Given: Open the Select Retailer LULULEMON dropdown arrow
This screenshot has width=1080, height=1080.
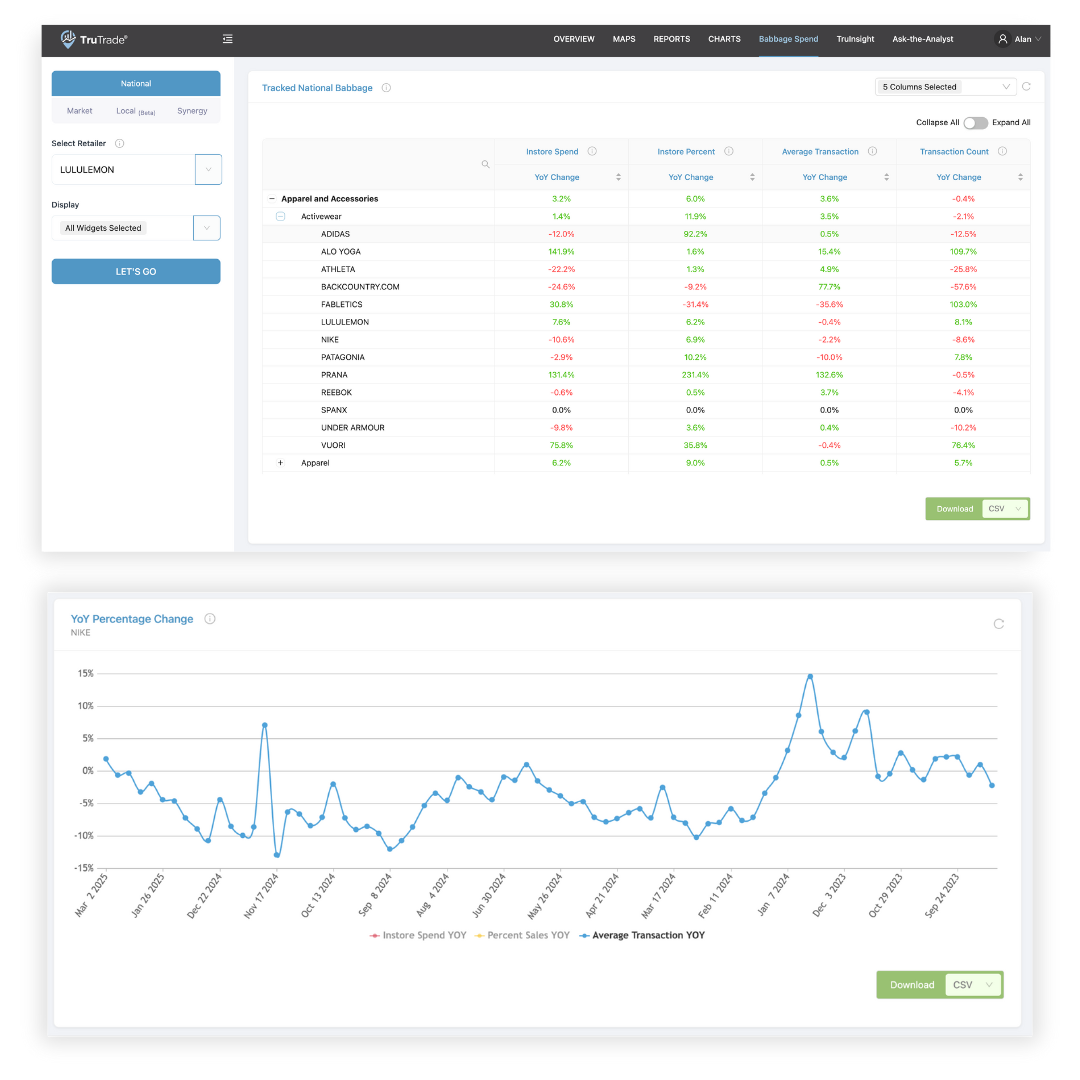Looking at the screenshot, I should tap(208, 169).
